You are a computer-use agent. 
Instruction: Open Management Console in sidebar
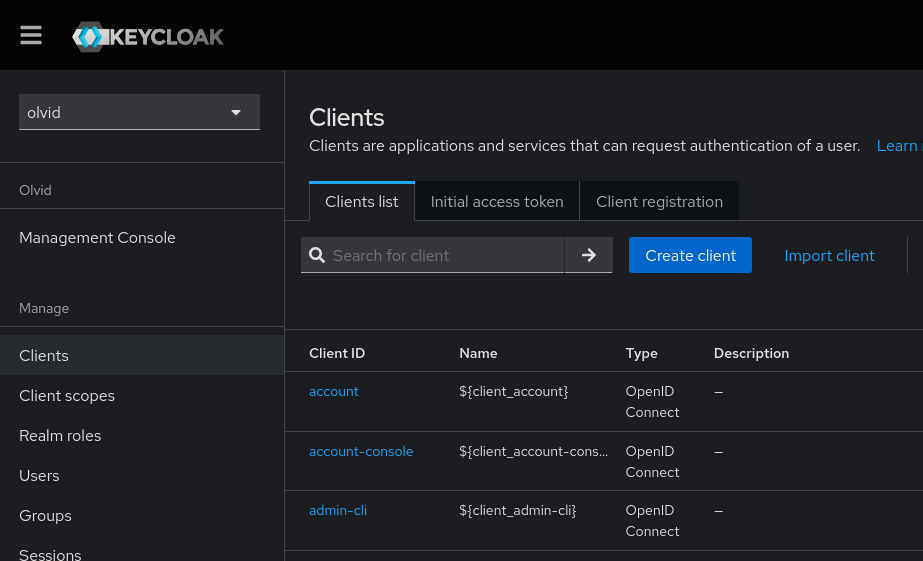[97, 237]
